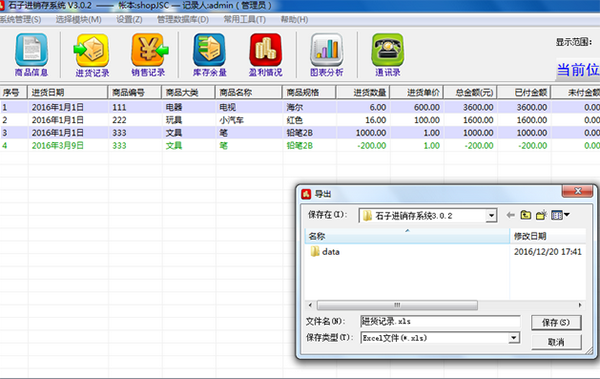Open the 盈利情况 profit status module
Viewport: 600px width, 379px height.
tap(266, 55)
